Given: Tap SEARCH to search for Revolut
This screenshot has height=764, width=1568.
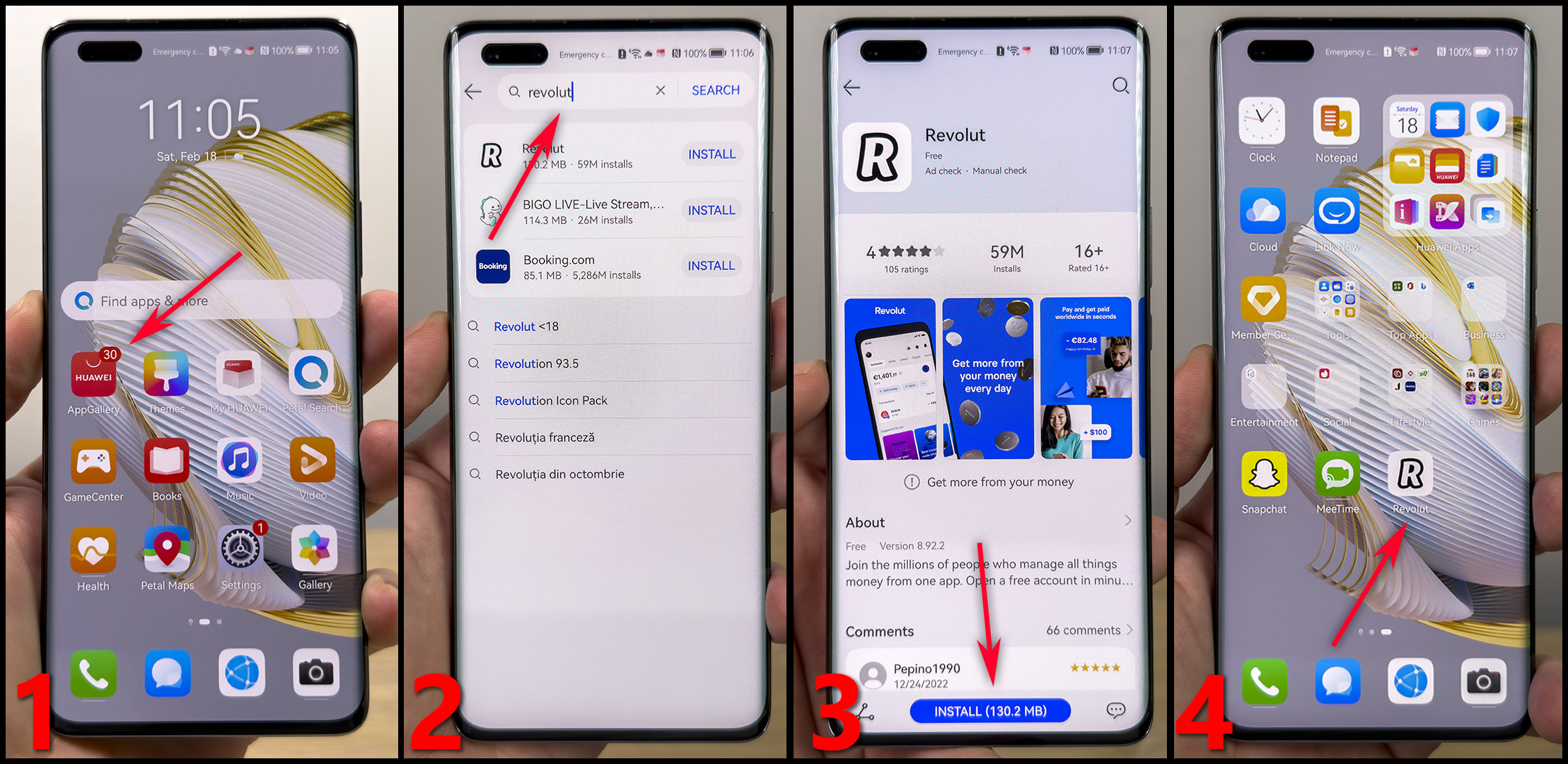Looking at the screenshot, I should tap(716, 90).
